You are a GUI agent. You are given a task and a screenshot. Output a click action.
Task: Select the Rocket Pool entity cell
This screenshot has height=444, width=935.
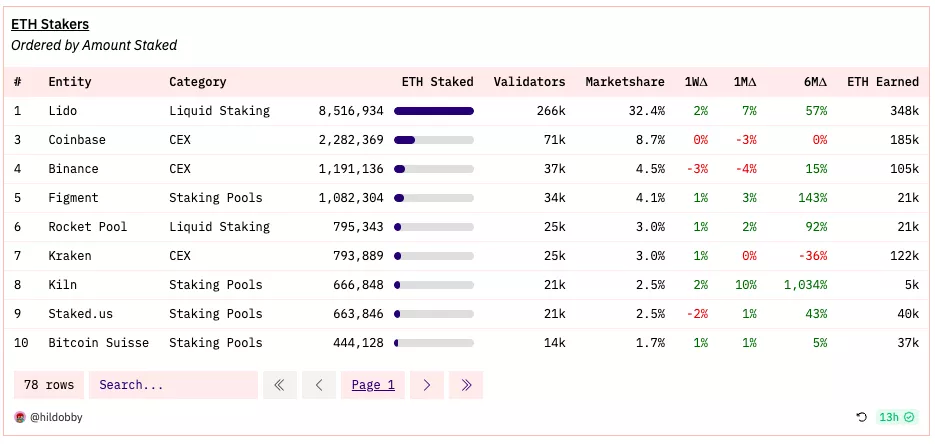(88, 227)
